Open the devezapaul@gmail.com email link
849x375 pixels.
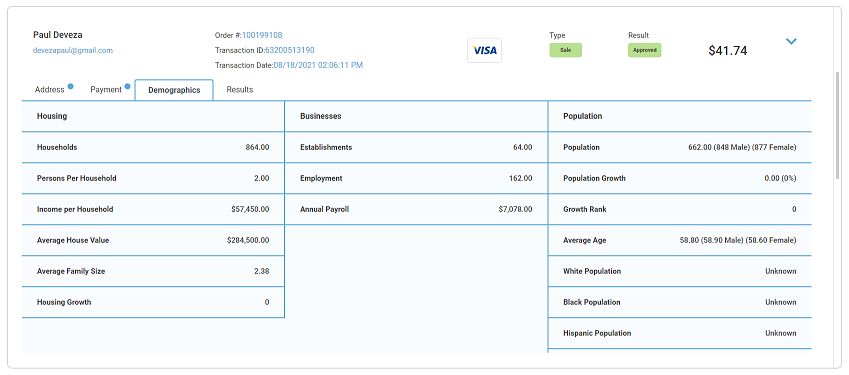pyautogui.click(x=73, y=50)
